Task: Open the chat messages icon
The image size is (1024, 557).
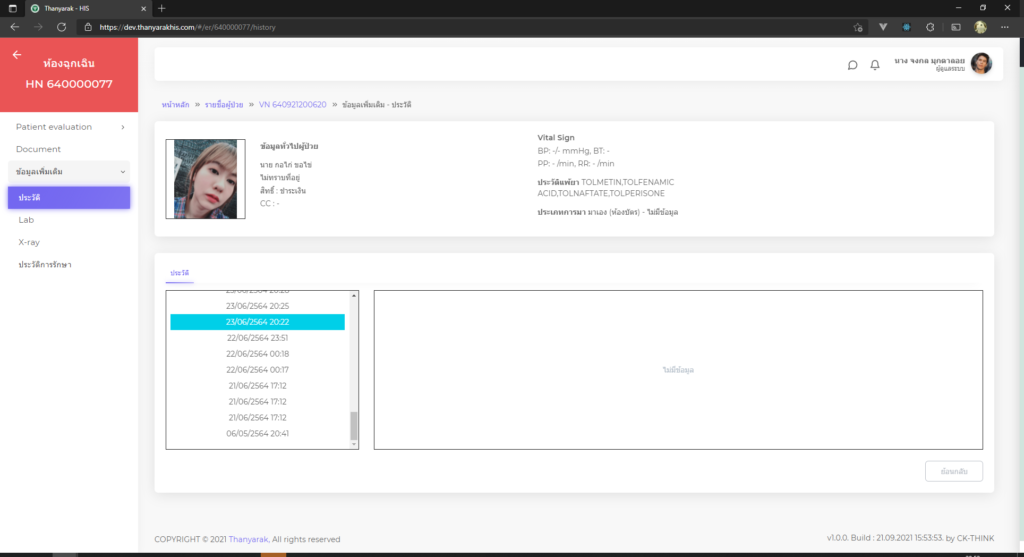Action: [x=852, y=65]
